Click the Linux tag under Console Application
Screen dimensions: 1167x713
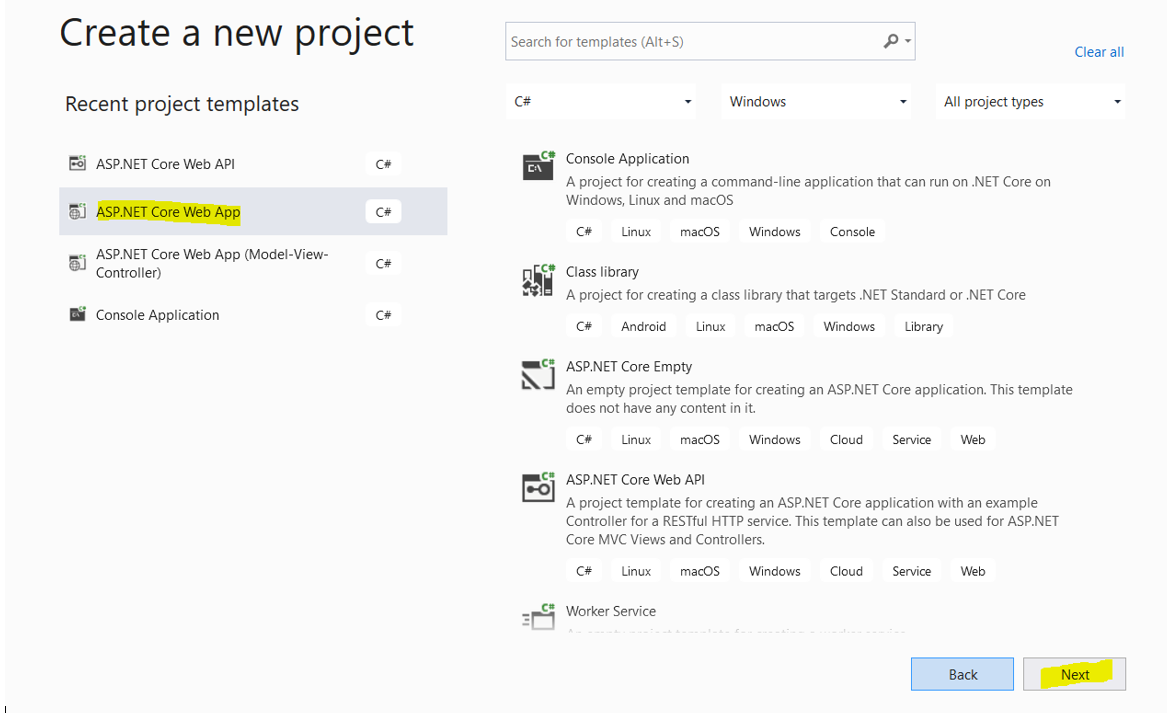click(x=636, y=231)
